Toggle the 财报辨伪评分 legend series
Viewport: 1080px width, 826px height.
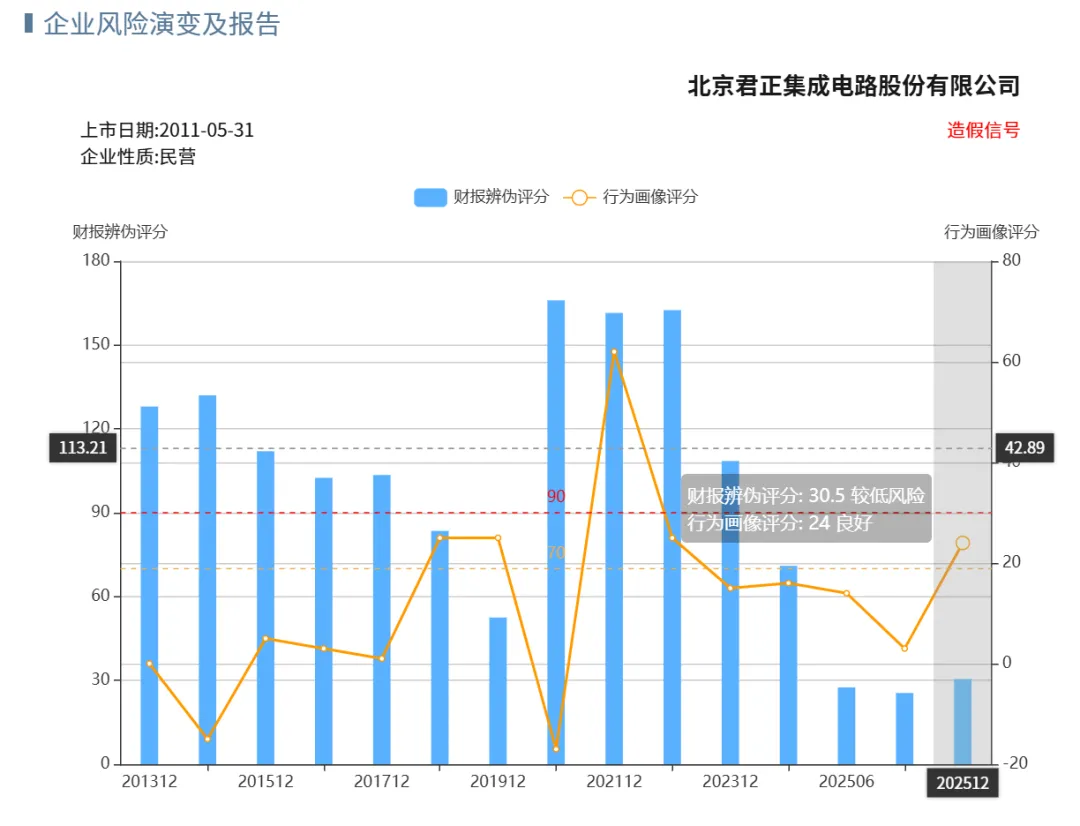click(481, 197)
